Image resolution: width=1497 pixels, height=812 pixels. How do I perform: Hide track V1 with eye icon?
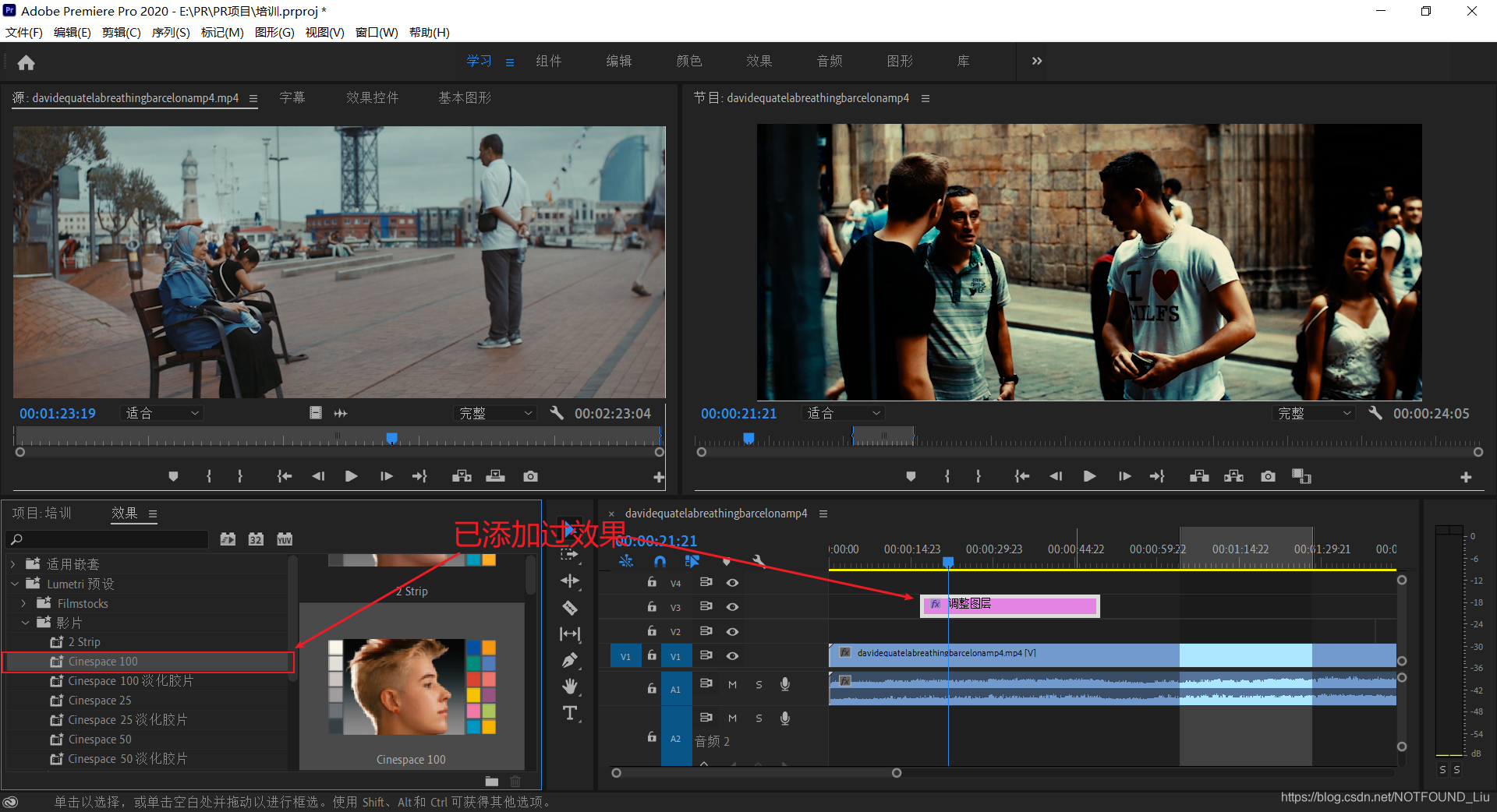point(733,656)
